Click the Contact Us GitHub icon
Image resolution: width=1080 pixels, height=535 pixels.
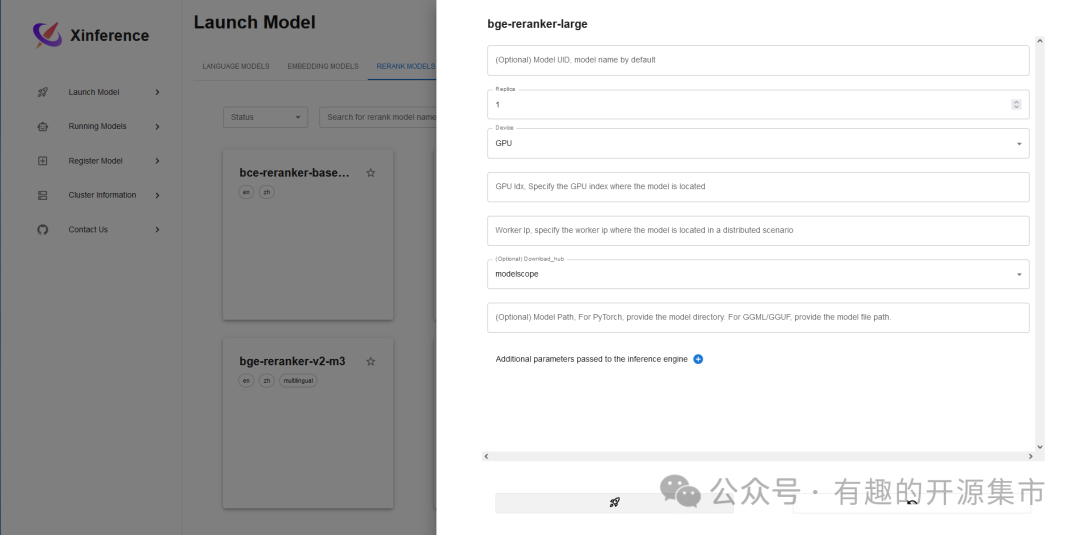[x=42, y=230]
